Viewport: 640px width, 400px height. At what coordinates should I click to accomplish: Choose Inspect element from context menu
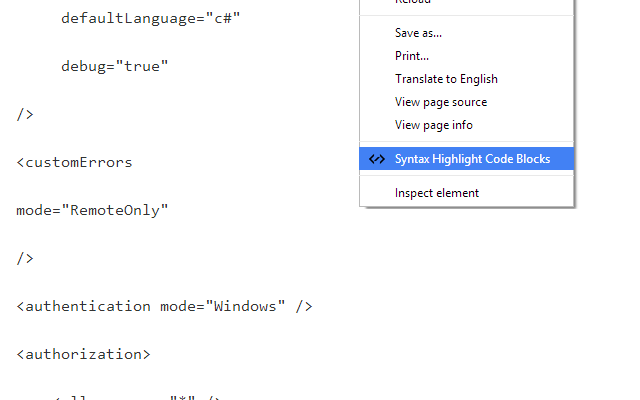pyautogui.click(x=437, y=193)
